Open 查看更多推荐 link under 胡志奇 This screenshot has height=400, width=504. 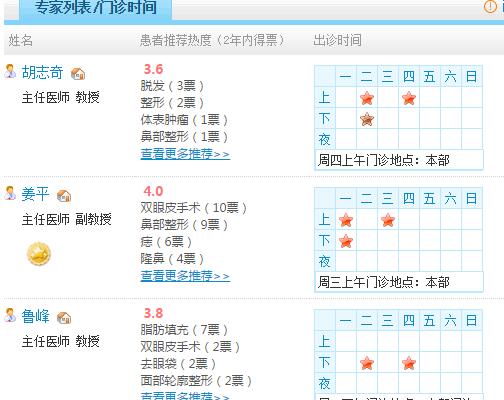tap(185, 154)
